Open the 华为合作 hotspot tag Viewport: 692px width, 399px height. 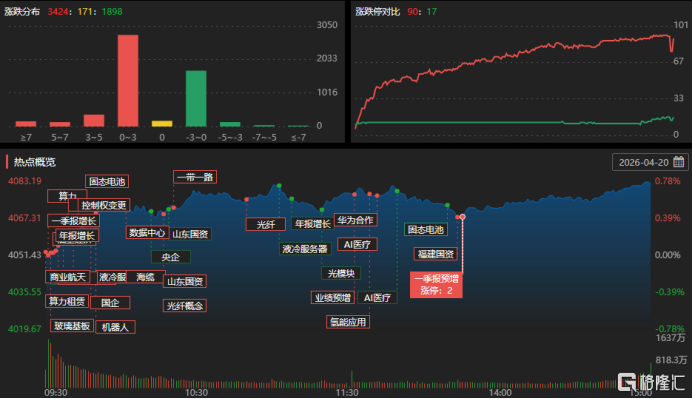356,220
